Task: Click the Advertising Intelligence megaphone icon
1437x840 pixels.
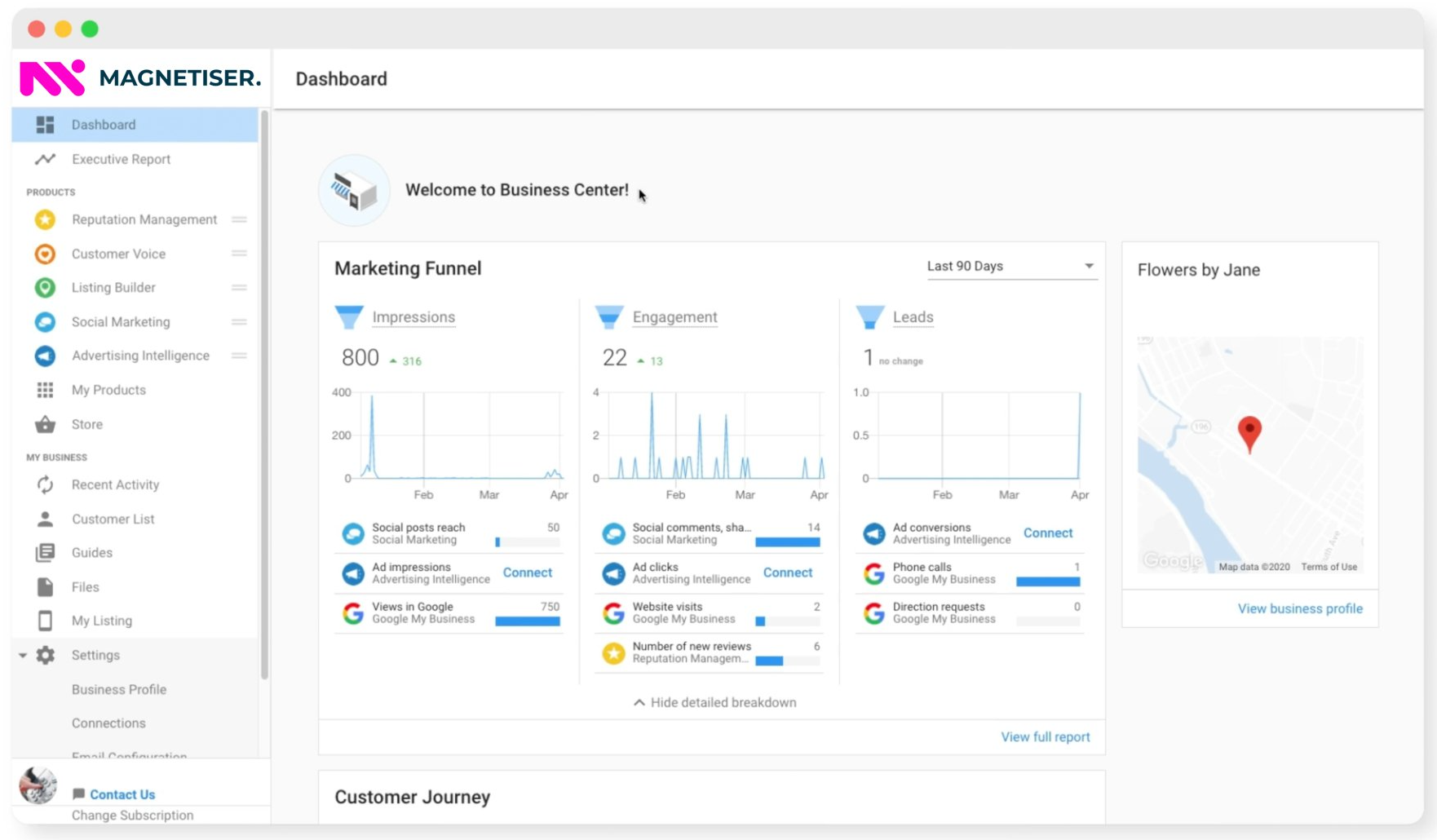Action: coord(45,356)
